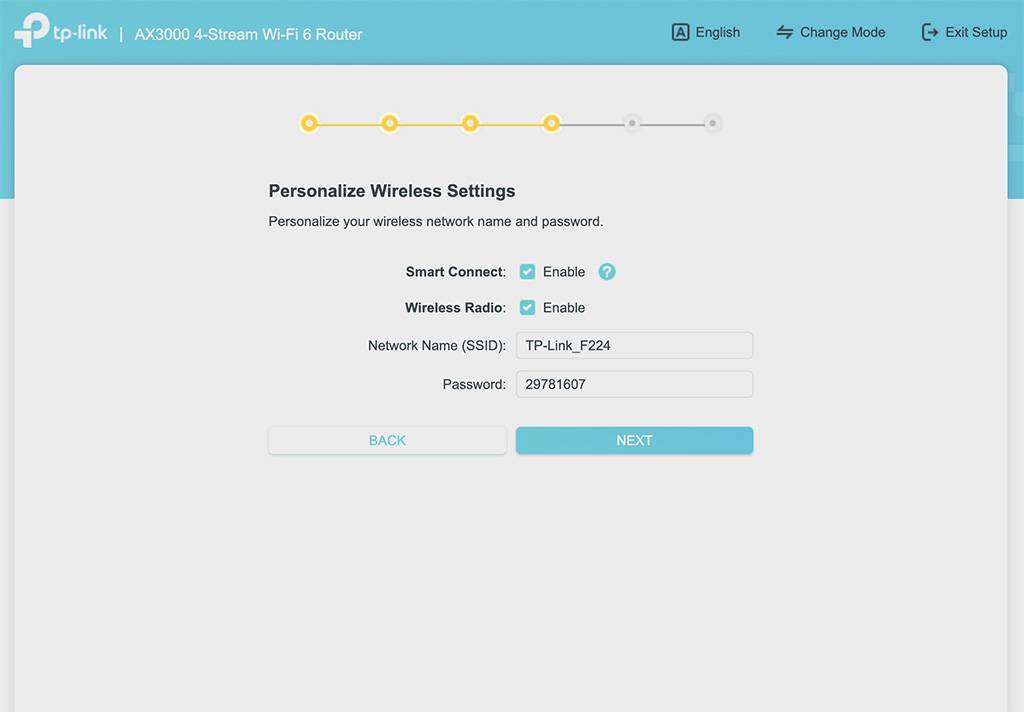1024x712 pixels.
Task: Click the Exit Setup door icon
Action: [929, 32]
